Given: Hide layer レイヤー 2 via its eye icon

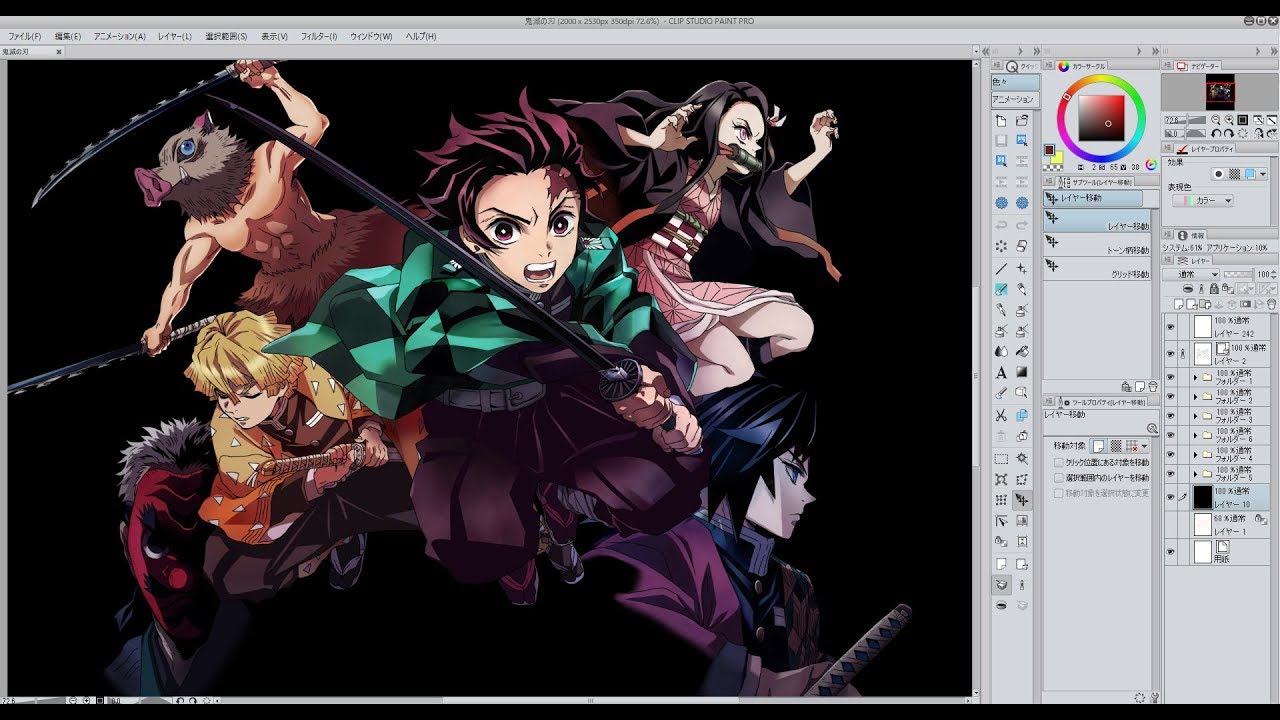Looking at the screenshot, I should click(1170, 353).
